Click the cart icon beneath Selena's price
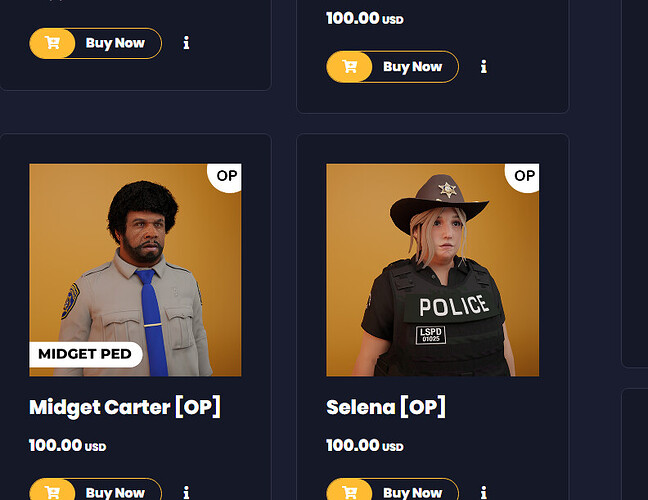Image resolution: width=648 pixels, height=500 pixels. [349, 492]
